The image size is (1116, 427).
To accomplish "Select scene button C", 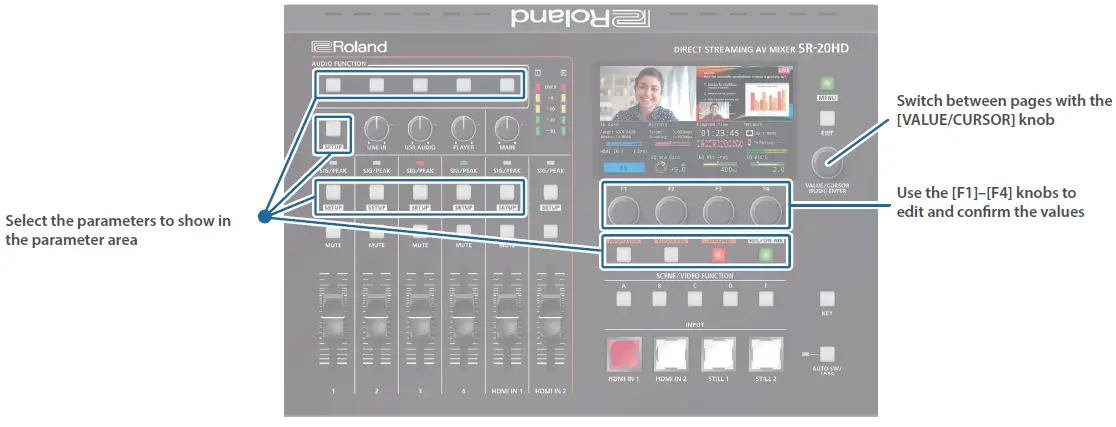I will pos(695,299).
